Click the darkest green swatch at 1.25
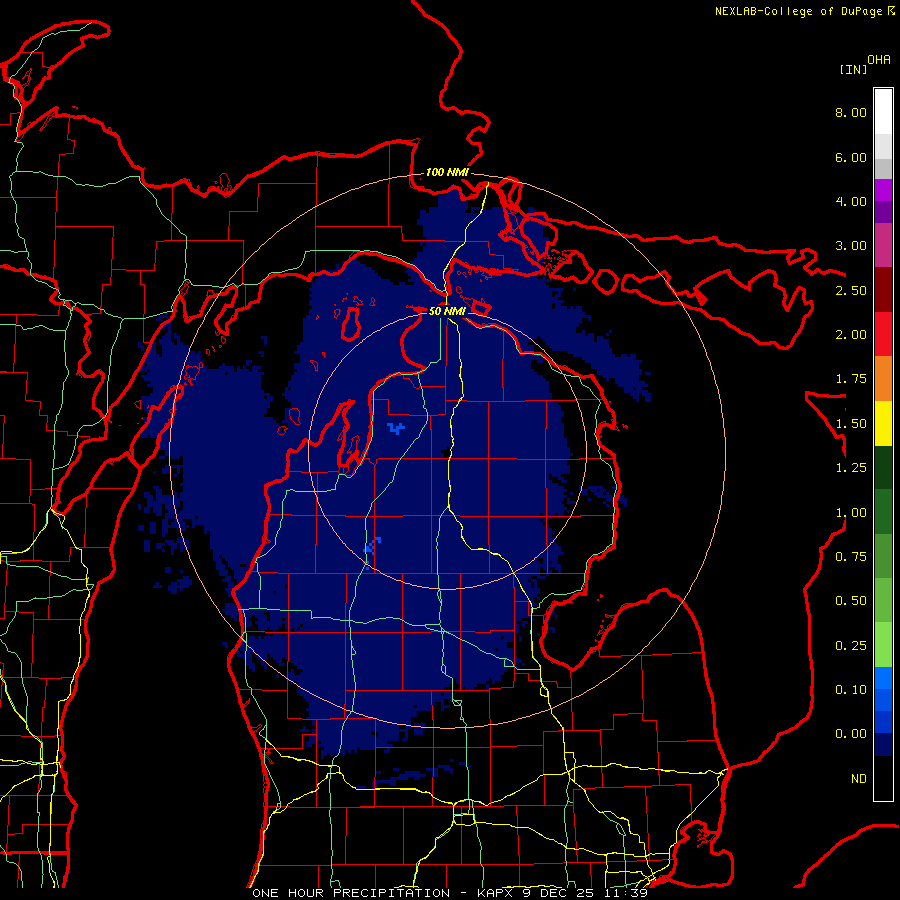 pyautogui.click(x=883, y=467)
